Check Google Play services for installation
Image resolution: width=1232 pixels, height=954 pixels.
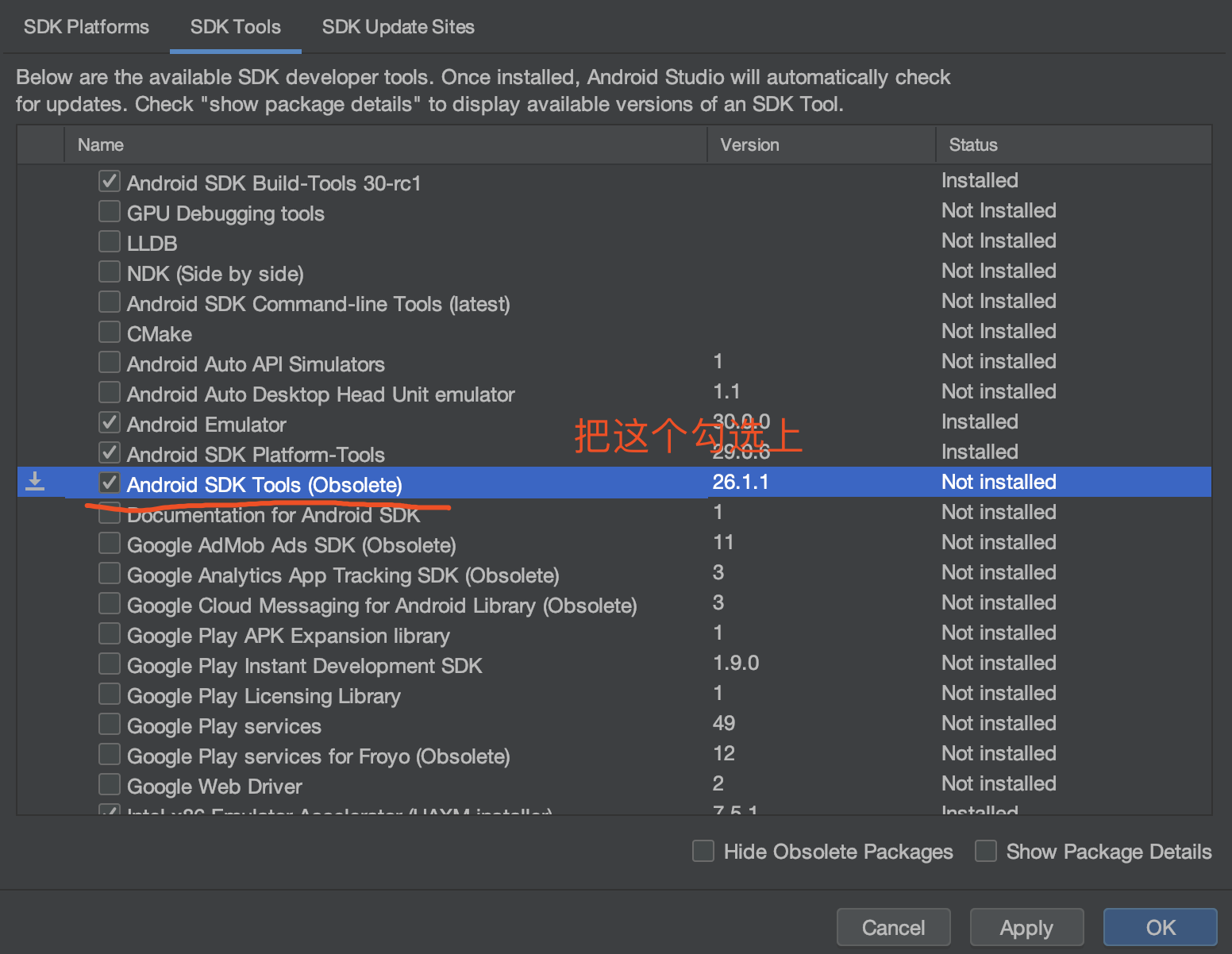tap(109, 724)
